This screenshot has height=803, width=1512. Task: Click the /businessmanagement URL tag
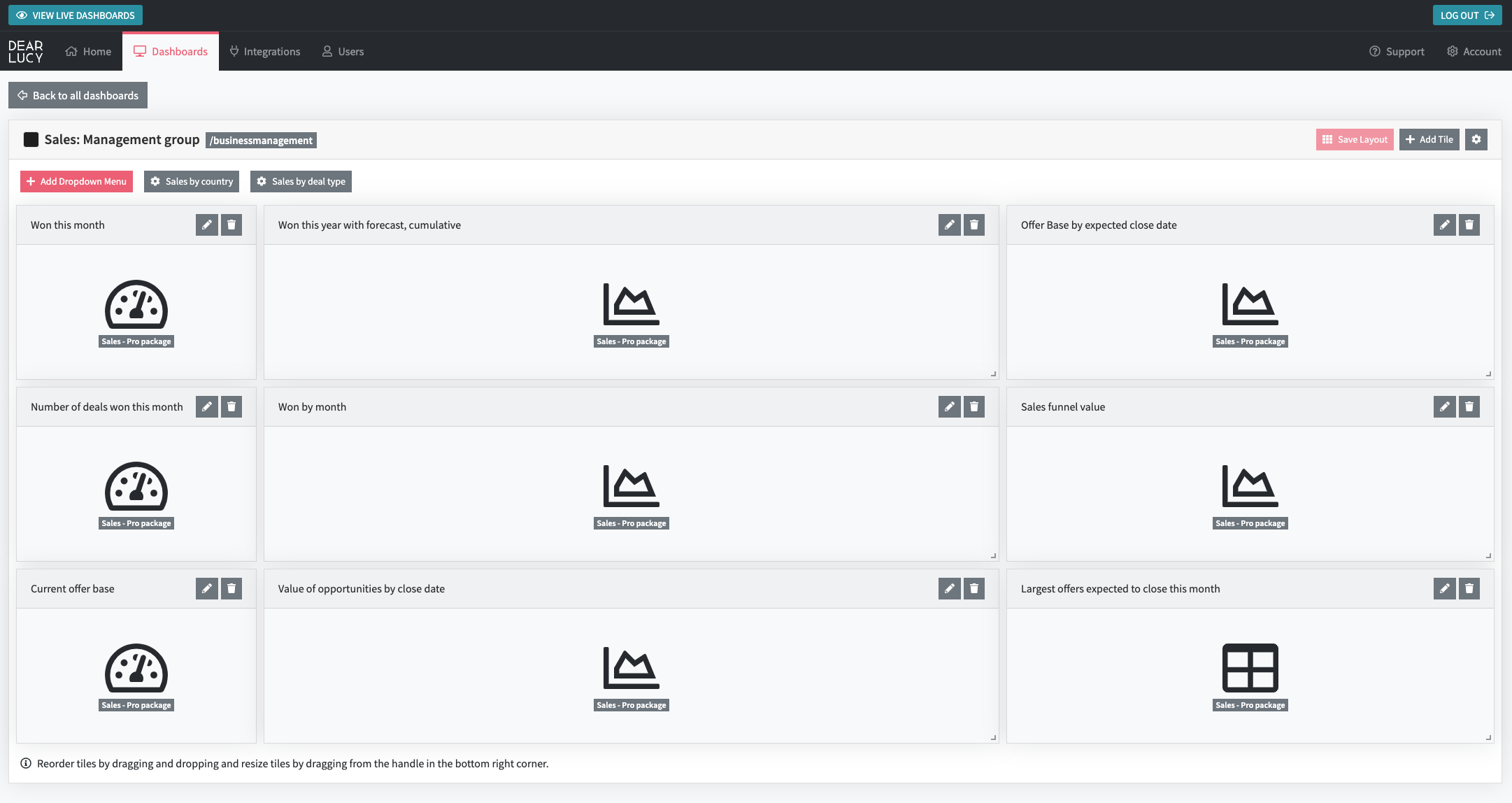262,140
